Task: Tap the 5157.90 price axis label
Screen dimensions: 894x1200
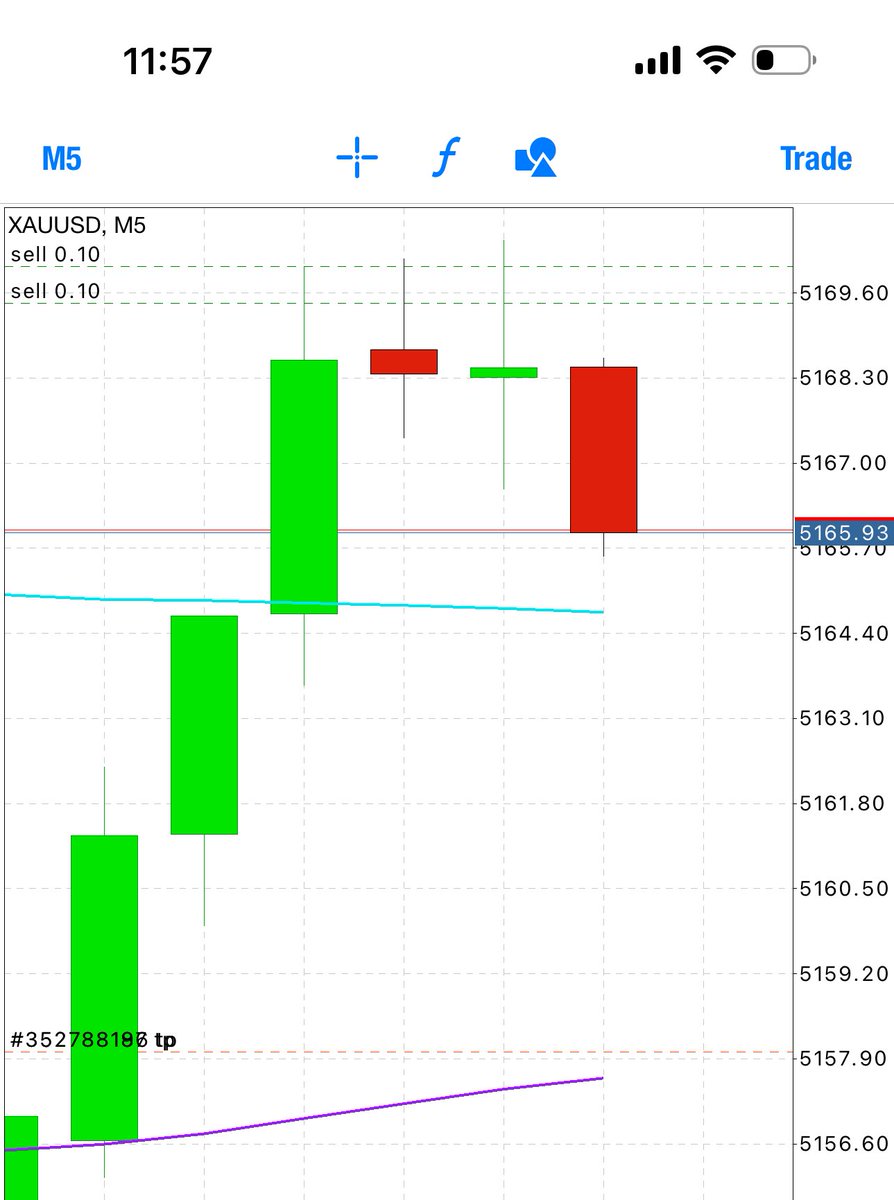Action: pyautogui.click(x=844, y=1058)
